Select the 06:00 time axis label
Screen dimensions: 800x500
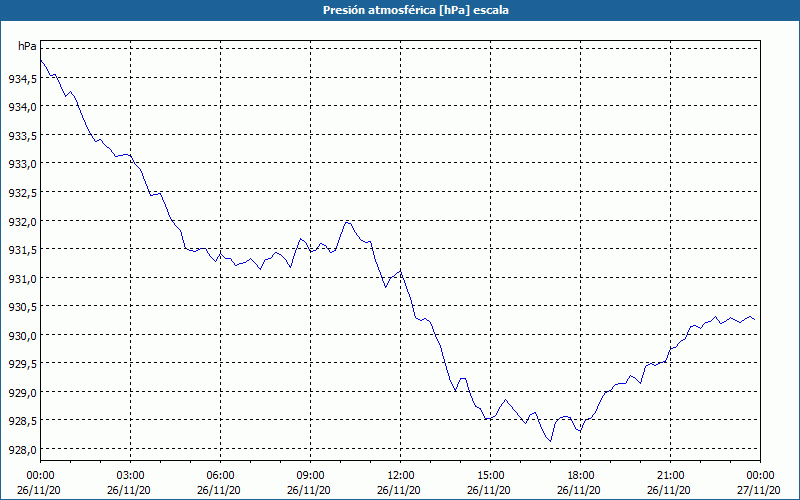point(220,475)
